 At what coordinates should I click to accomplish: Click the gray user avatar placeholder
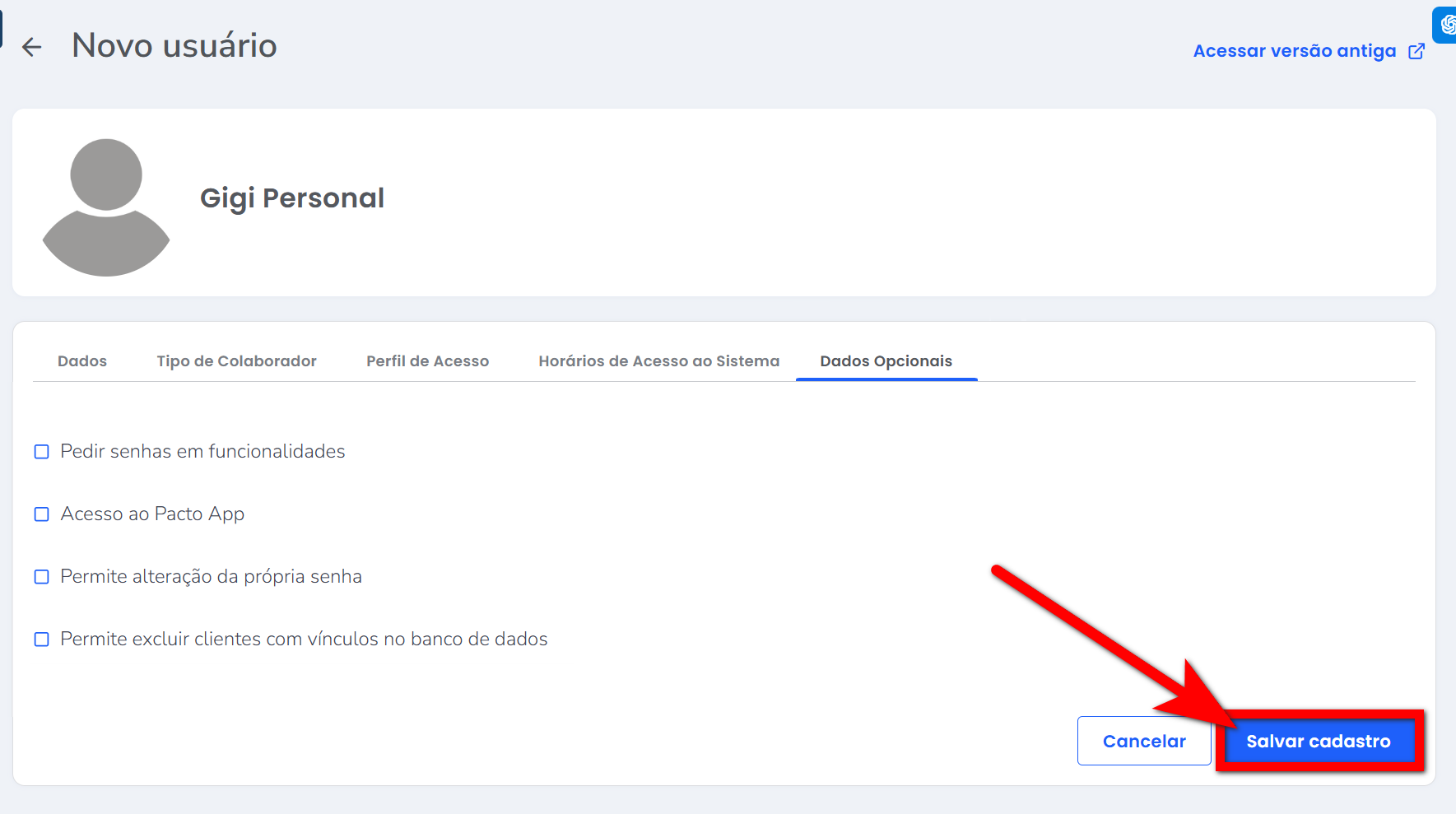[x=106, y=207]
